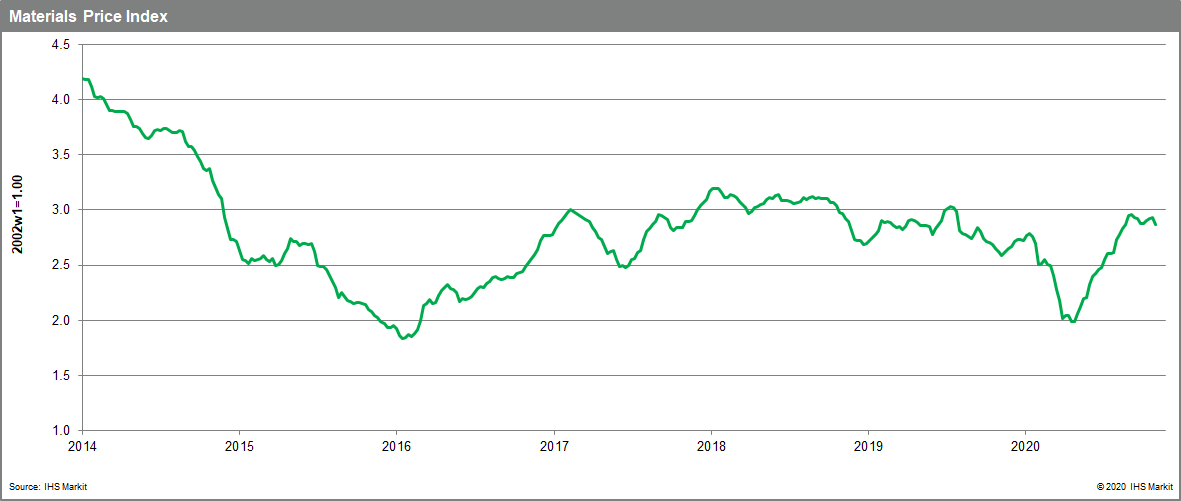Click the 'Materials Price Index' chart title
This screenshot has height=501, width=1181.
(88, 16)
